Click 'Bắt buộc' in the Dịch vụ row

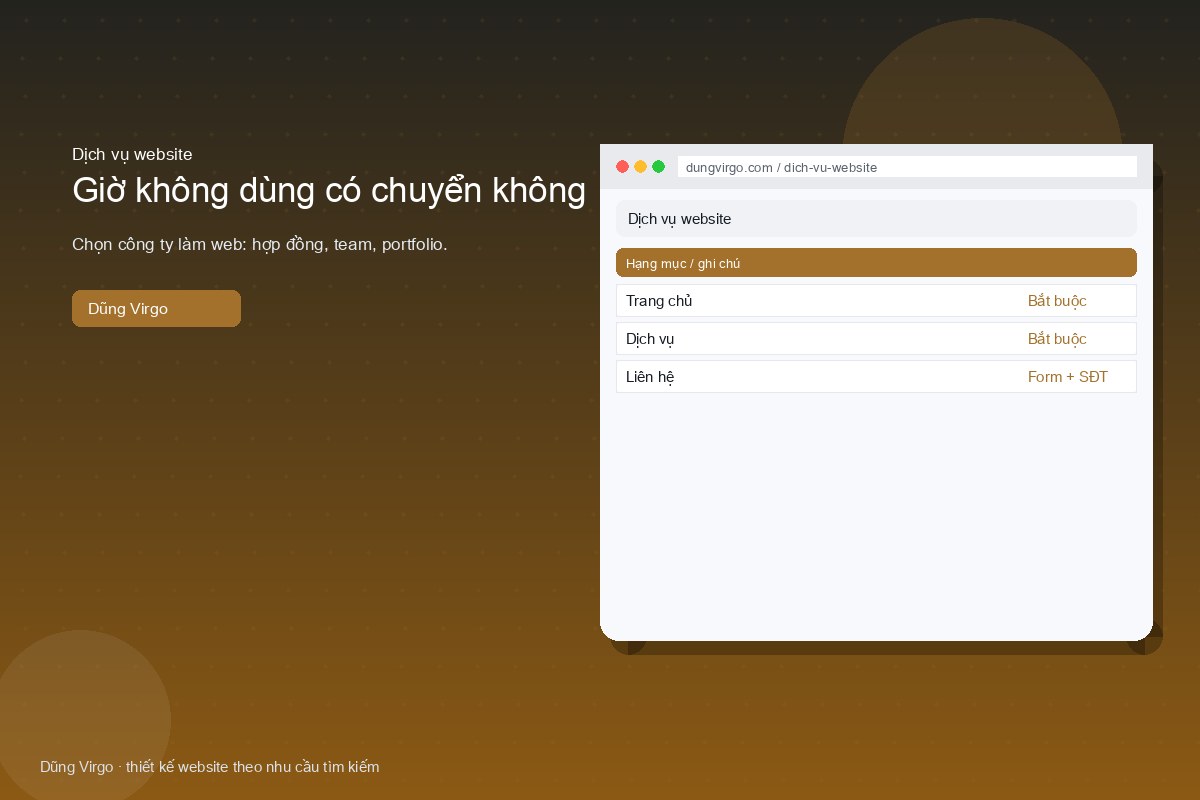[x=1057, y=339]
